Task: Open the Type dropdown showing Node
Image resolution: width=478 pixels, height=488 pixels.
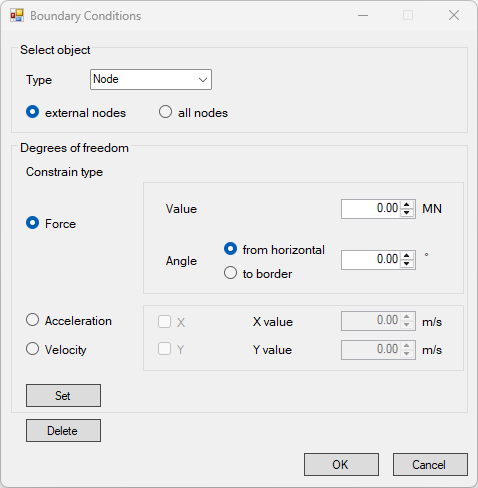Action: [x=151, y=79]
